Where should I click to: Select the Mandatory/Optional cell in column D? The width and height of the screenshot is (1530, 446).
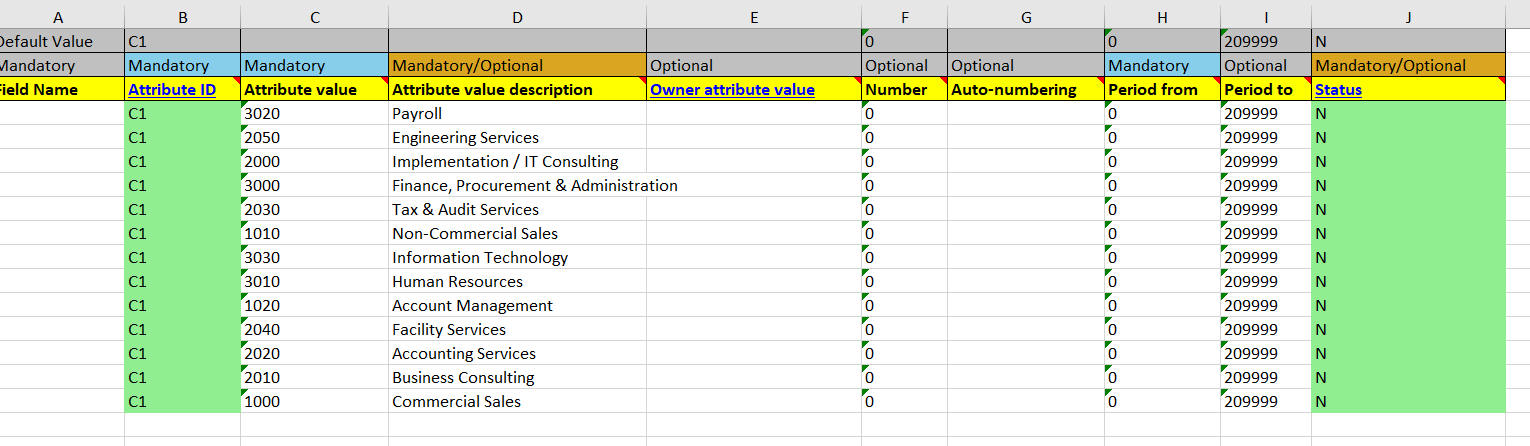point(517,65)
